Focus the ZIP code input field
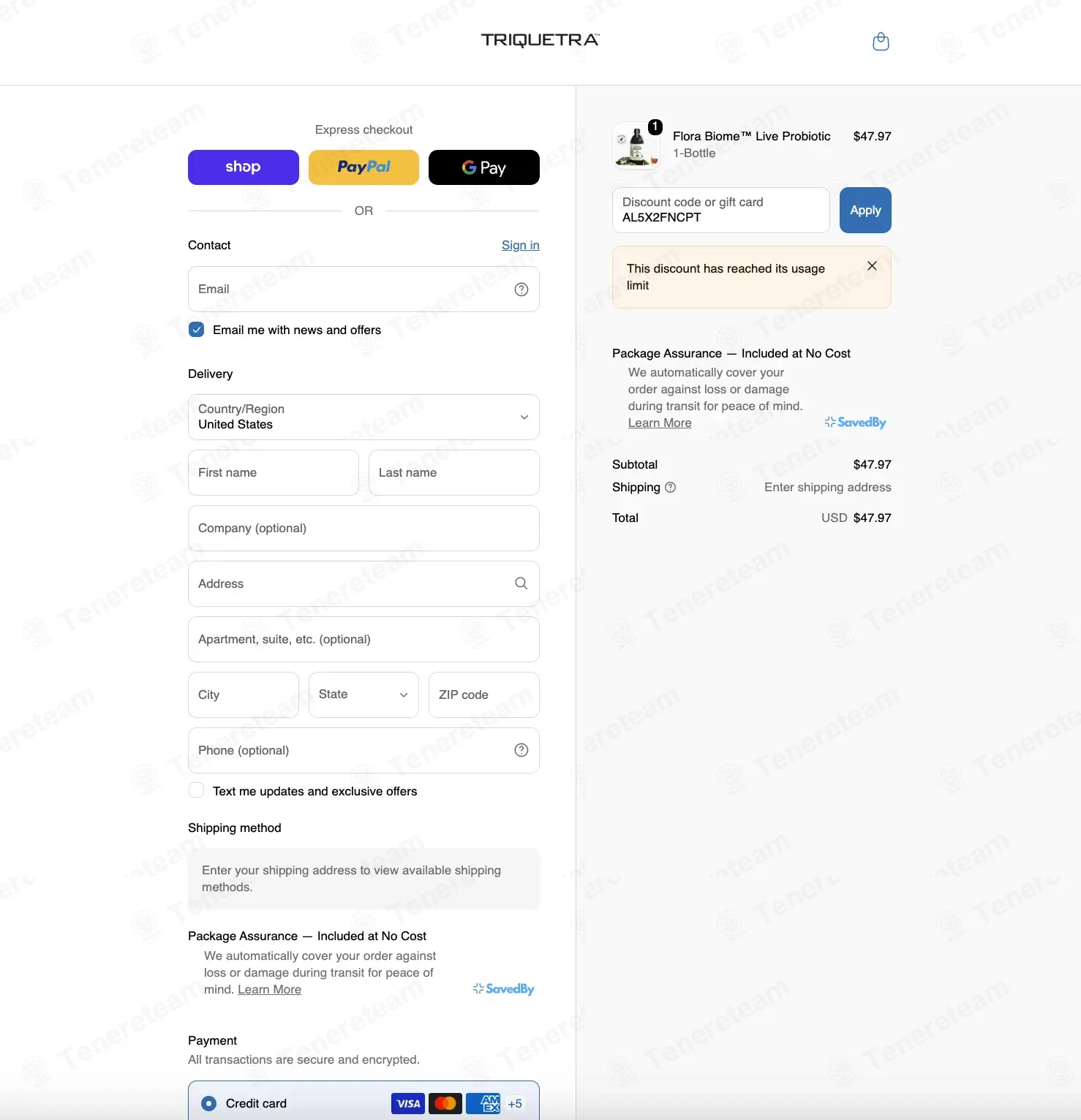This screenshot has height=1120, width=1081. [x=483, y=695]
